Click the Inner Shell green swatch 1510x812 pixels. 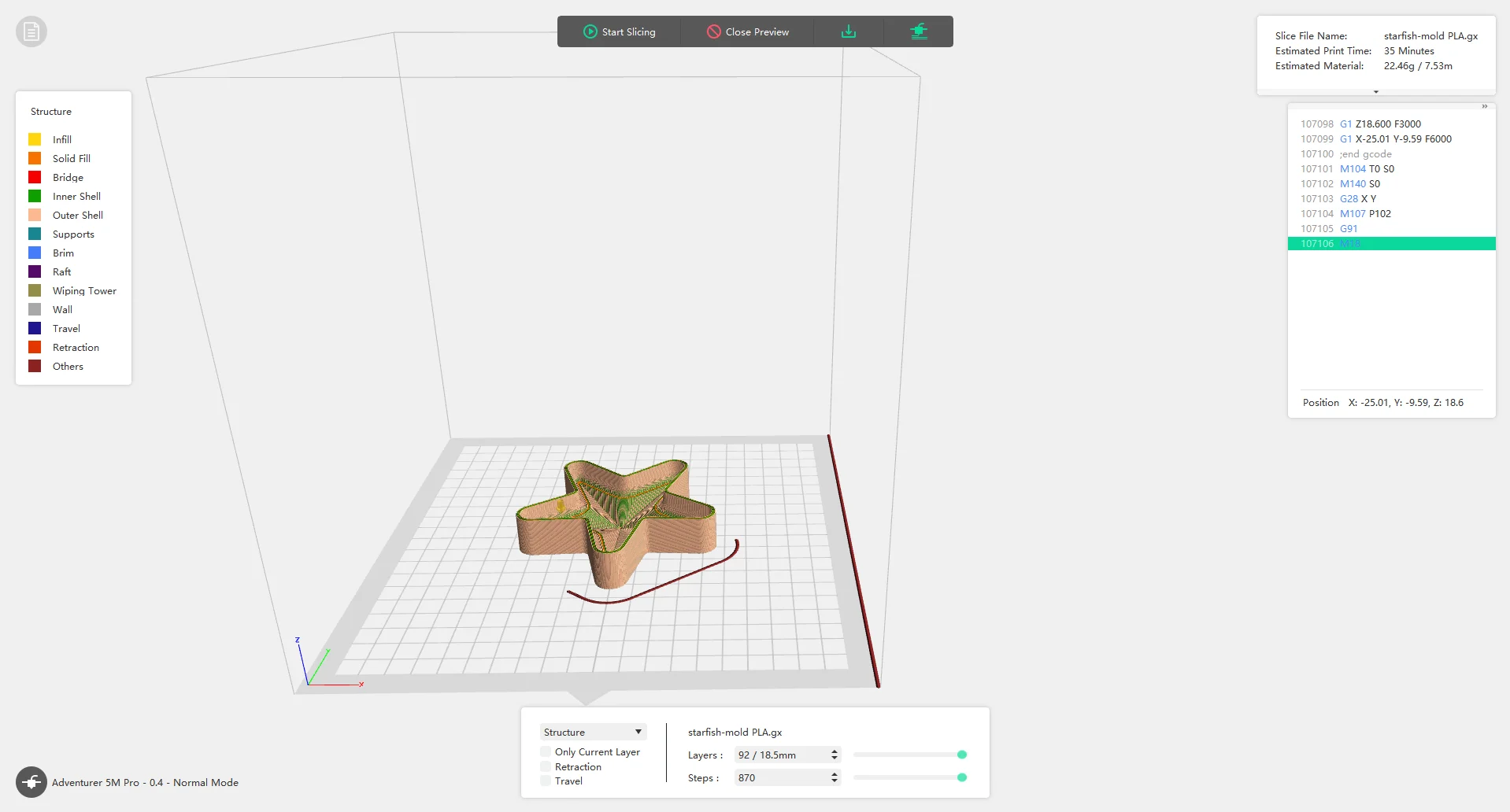(x=35, y=196)
